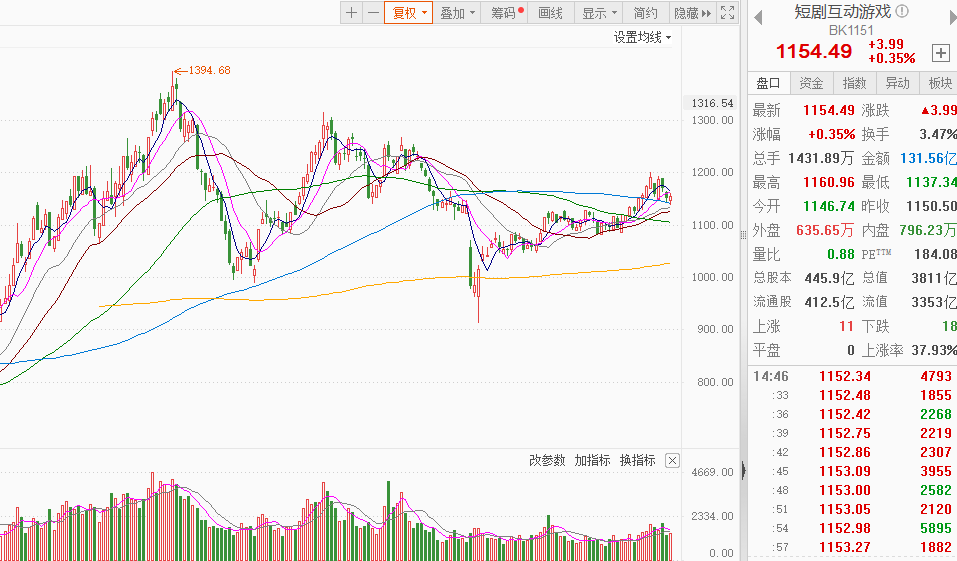
Task: Click the plus zoom-in chart icon
Action: tap(351, 13)
